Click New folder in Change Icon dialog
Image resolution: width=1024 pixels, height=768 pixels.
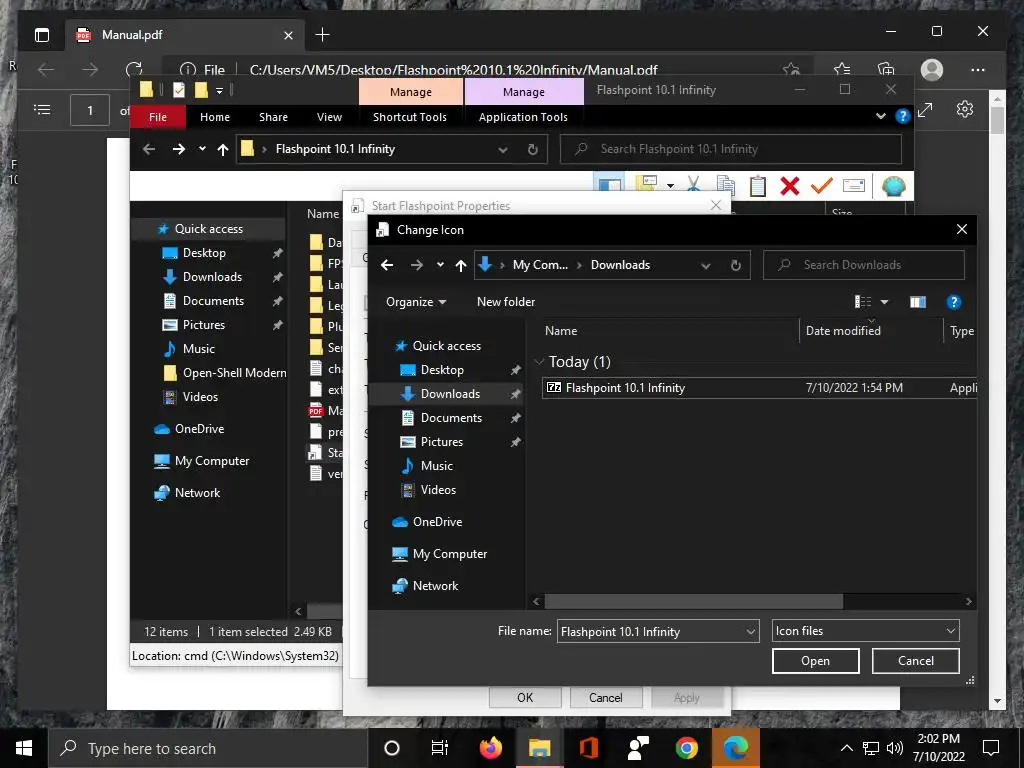(x=506, y=302)
